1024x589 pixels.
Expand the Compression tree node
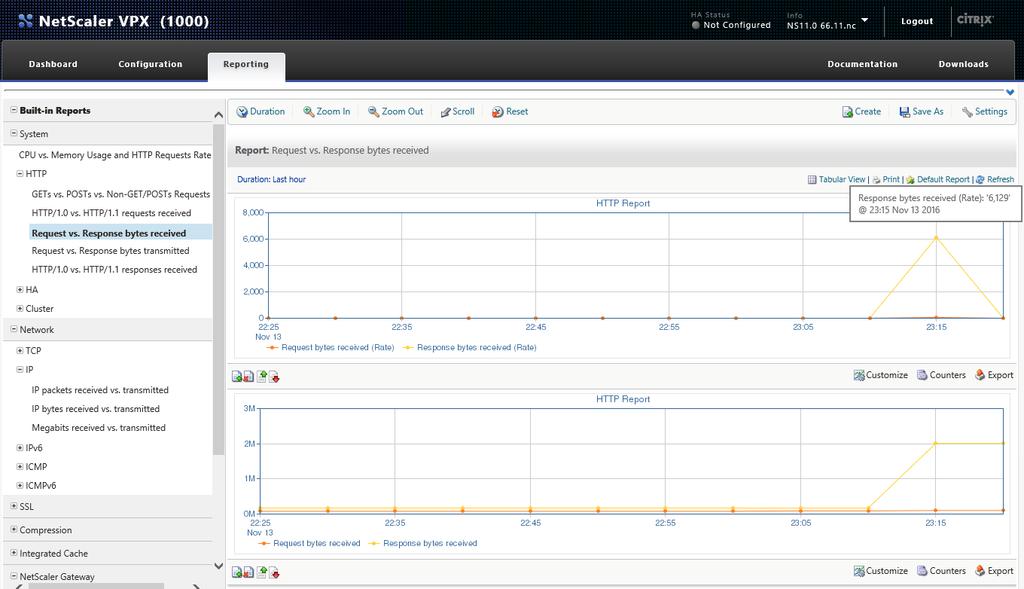[x=14, y=530]
